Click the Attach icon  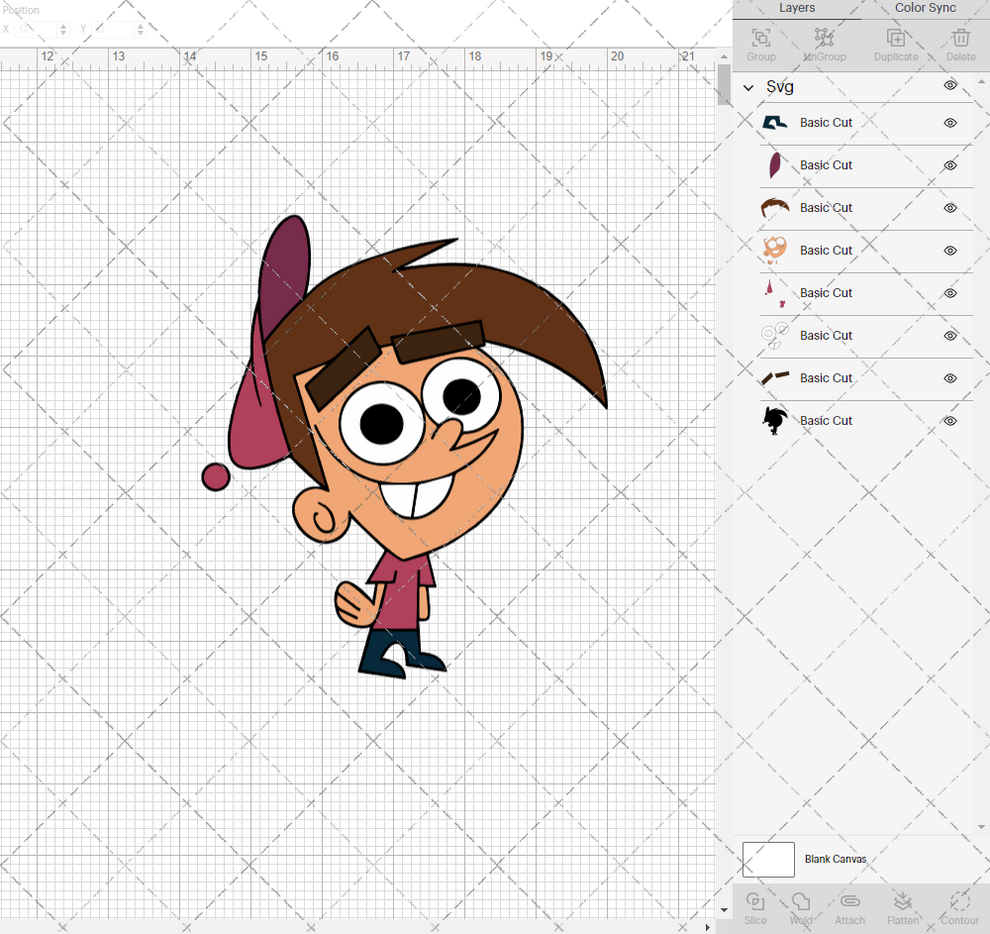tap(850, 906)
